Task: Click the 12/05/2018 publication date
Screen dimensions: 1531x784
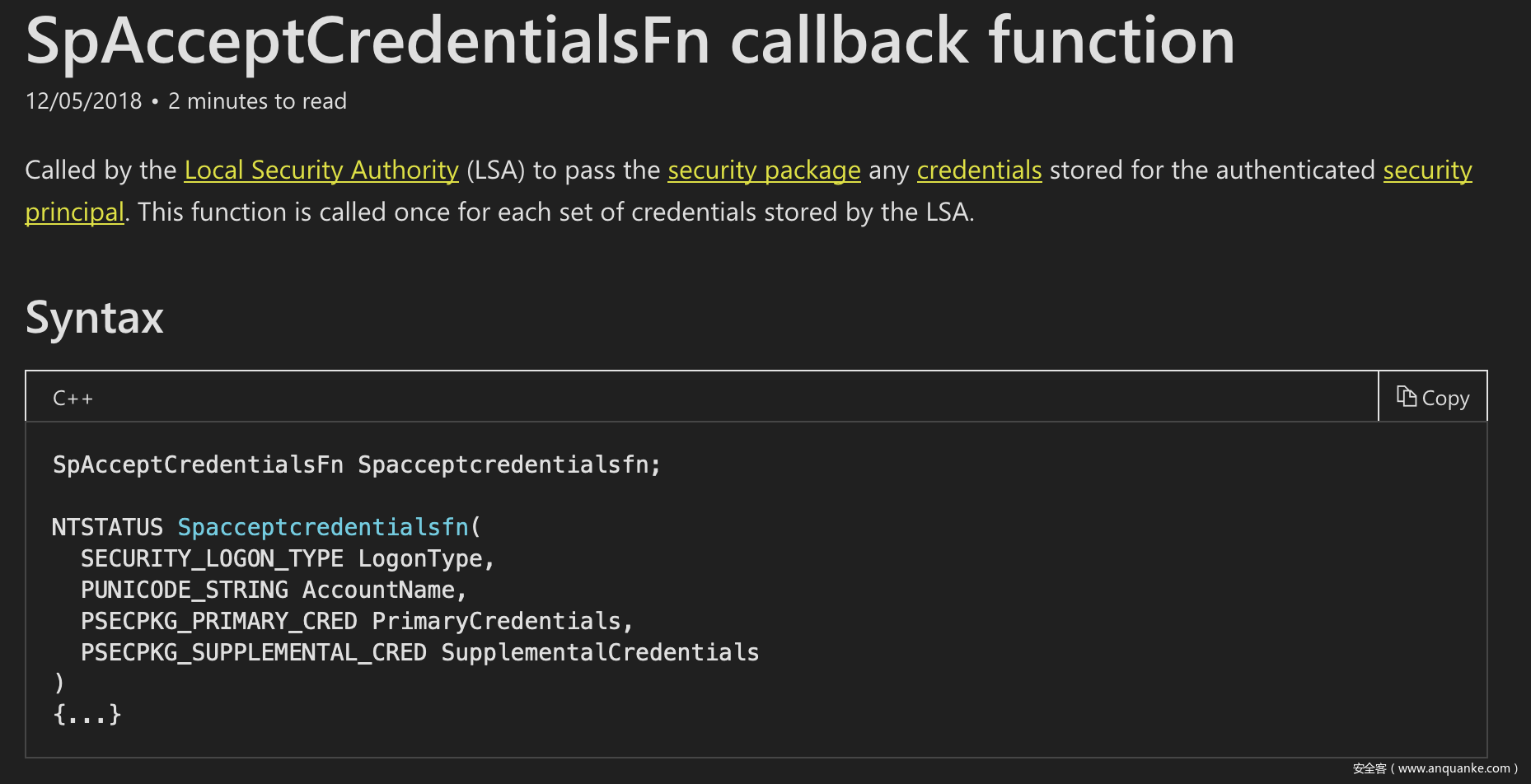Action: (x=84, y=101)
